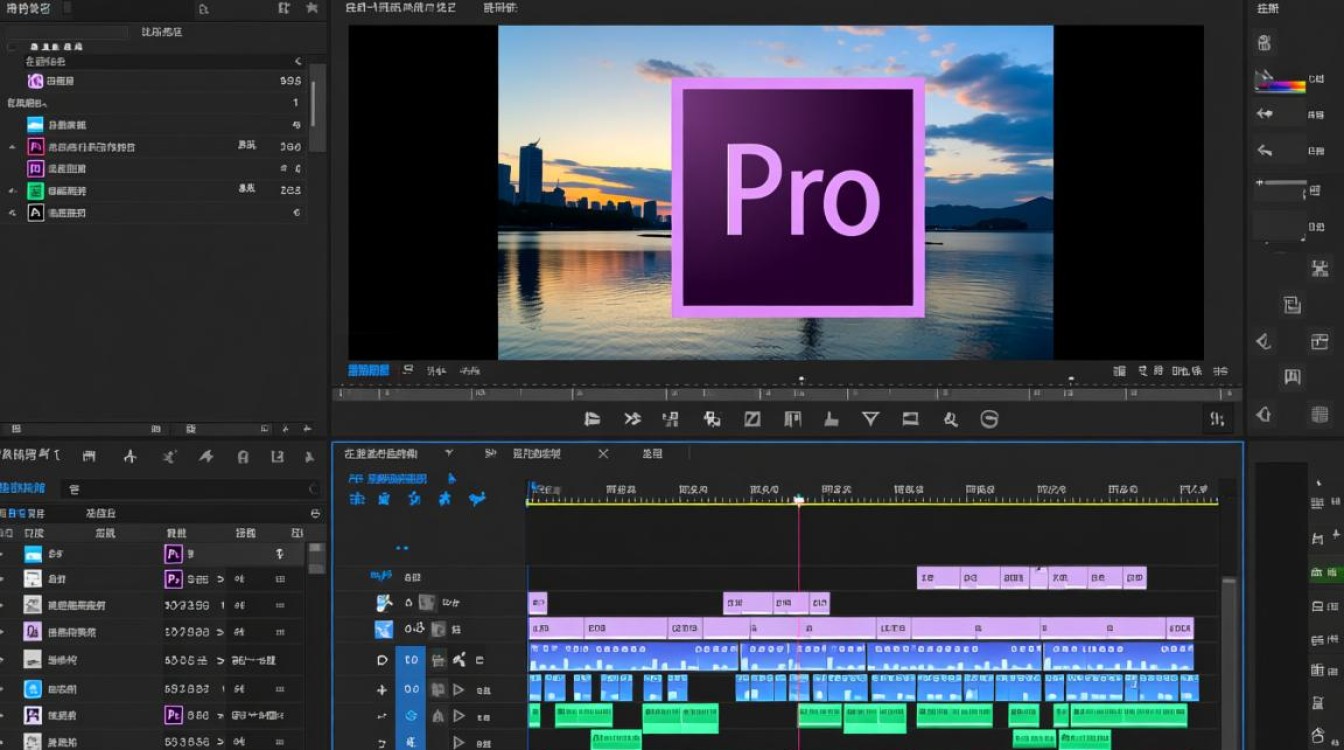Click the boxed button at transport bar's far right

point(1218,419)
